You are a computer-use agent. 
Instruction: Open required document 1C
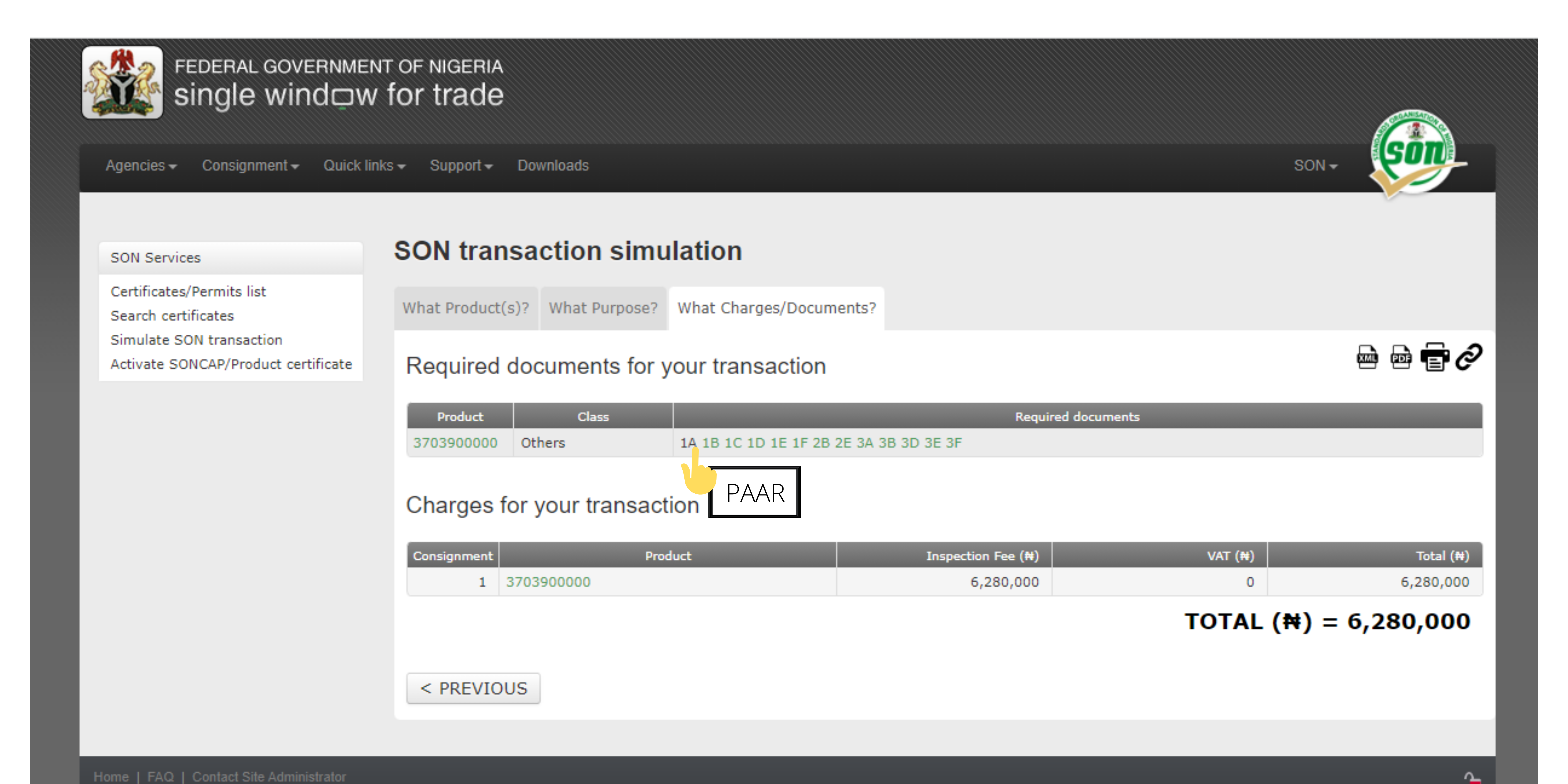(733, 443)
